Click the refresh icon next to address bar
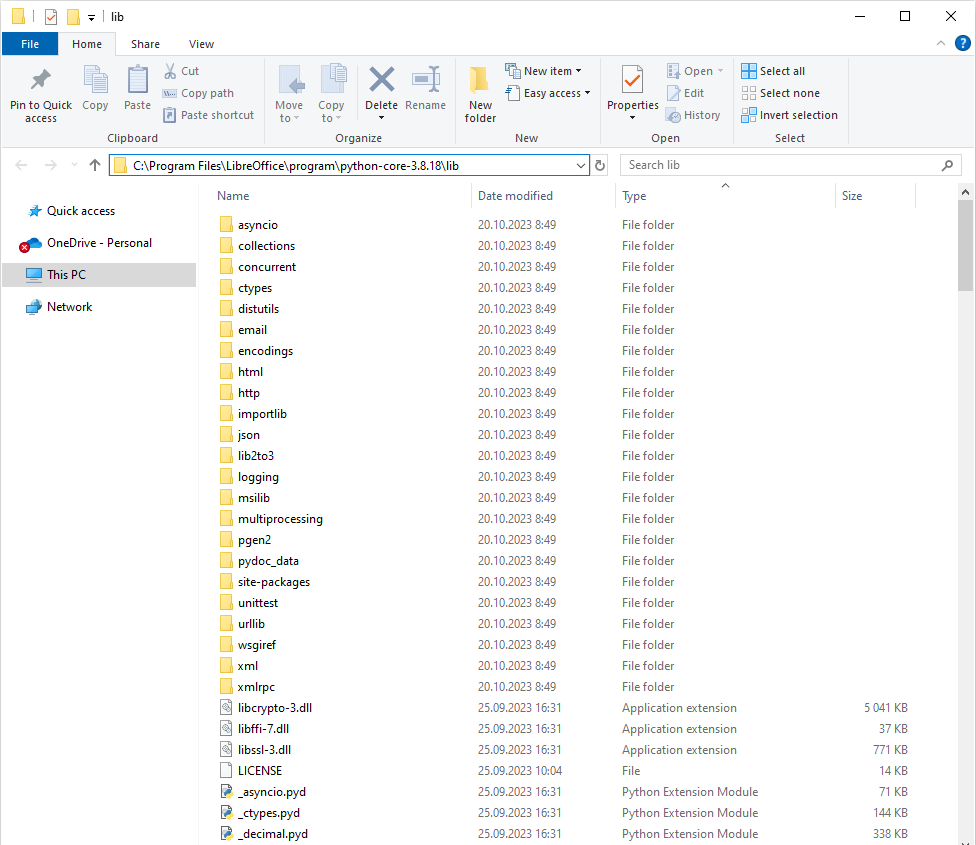 tap(599, 164)
